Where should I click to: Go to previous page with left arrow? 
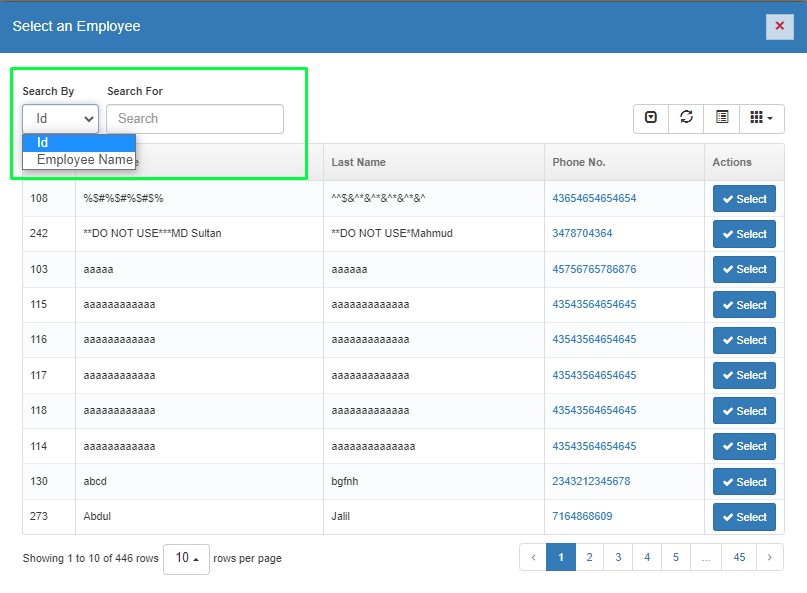(533, 558)
